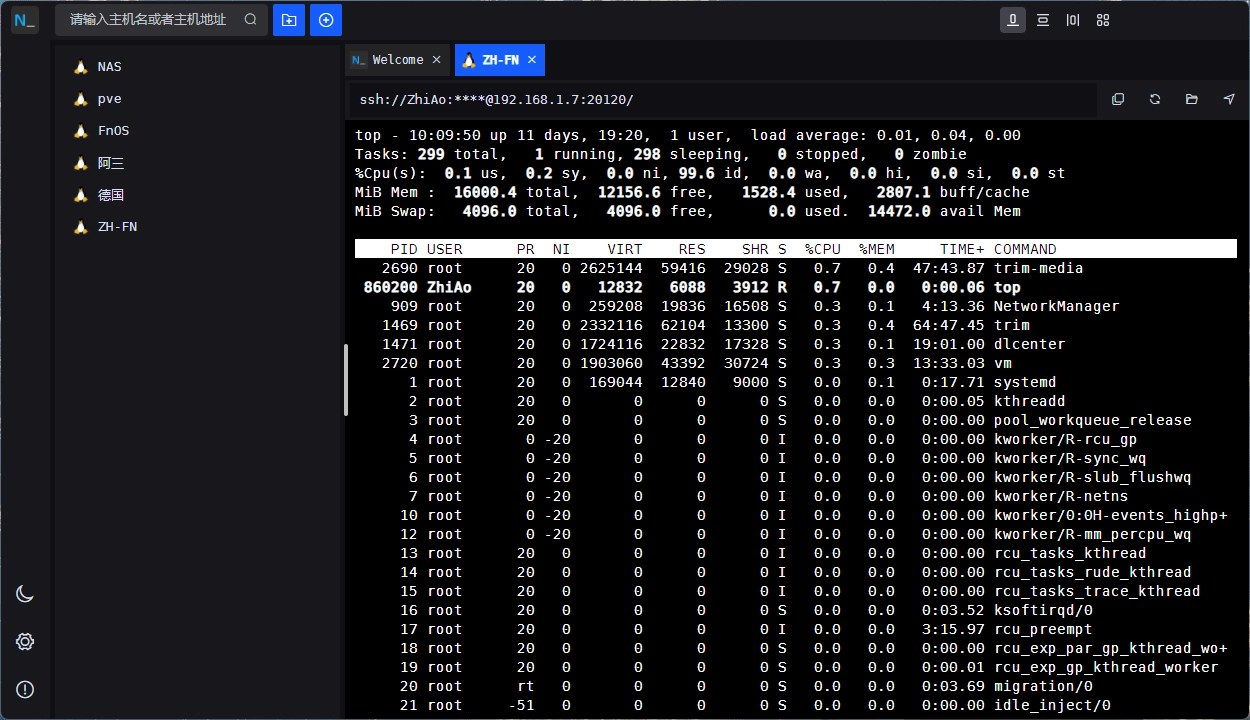Click the trim-media process name
The width and height of the screenshot is (1250, 720).
click(x=1038, y=268)
